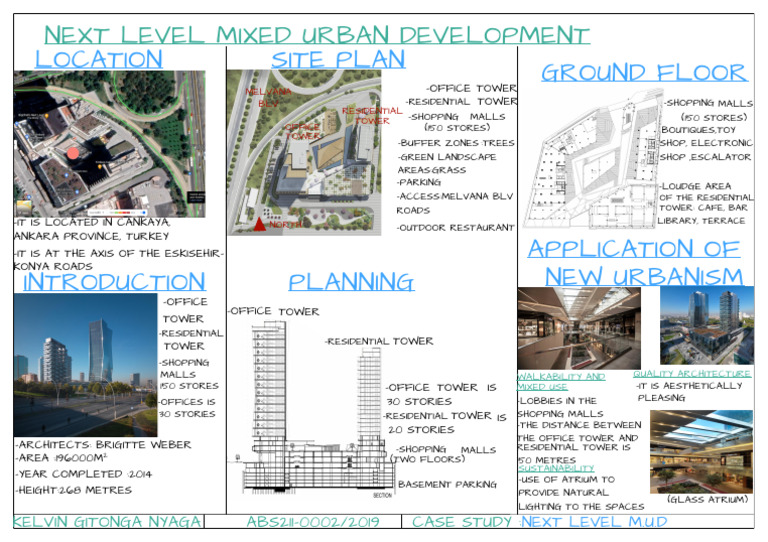Image resolution: width=768 pixels, height=542 pixels.
Task: Open the aerial towers photo above Quality Architecture
Action: pyautogui.click(x=707, y=326)
